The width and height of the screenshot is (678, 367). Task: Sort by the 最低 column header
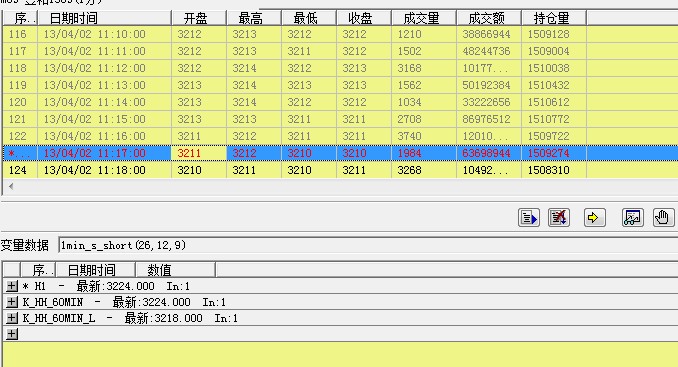pyautogui.click(x=309, y=18)
